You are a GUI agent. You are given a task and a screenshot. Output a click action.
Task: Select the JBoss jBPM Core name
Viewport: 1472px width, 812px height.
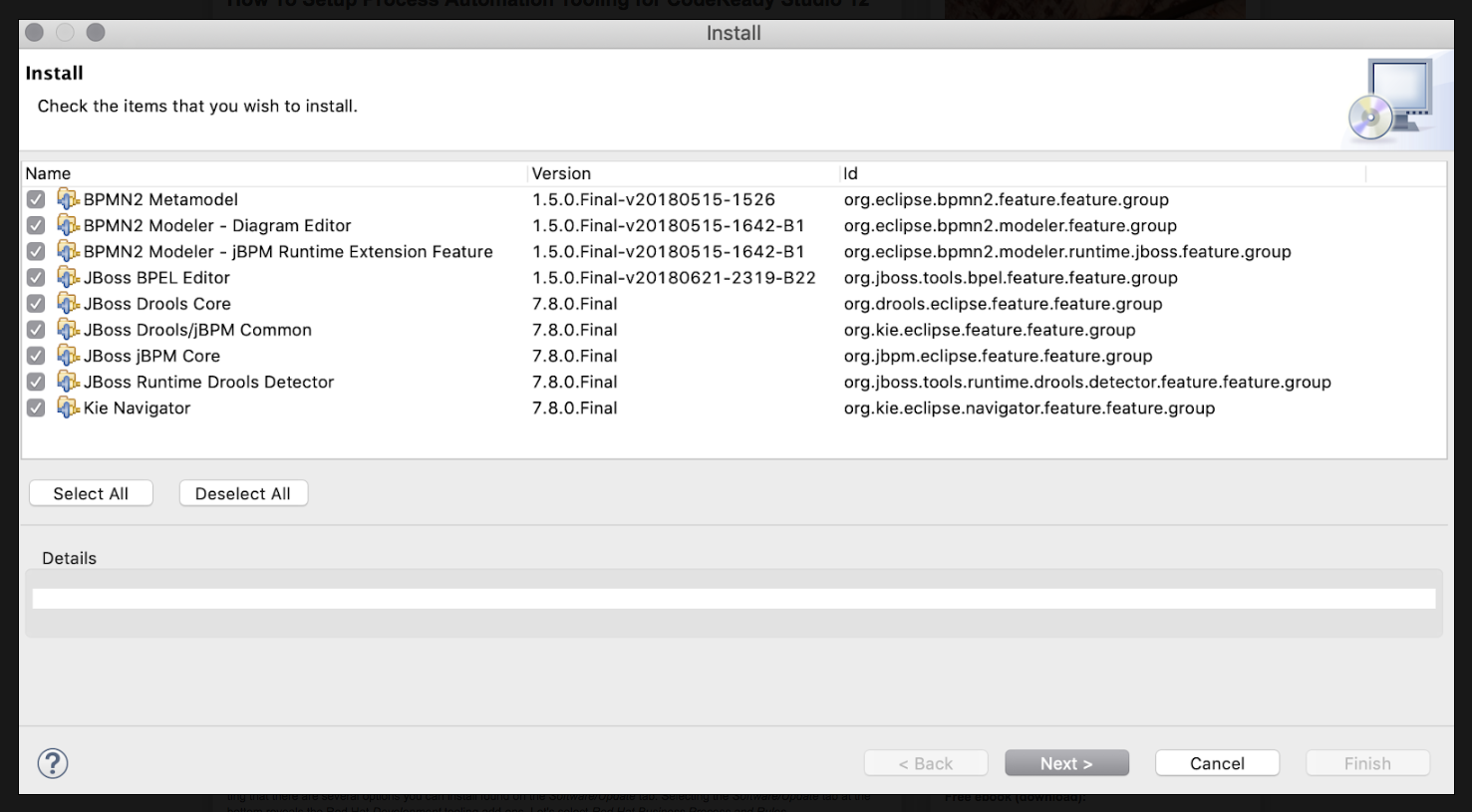pyautogui.click(x=151, y=355)
